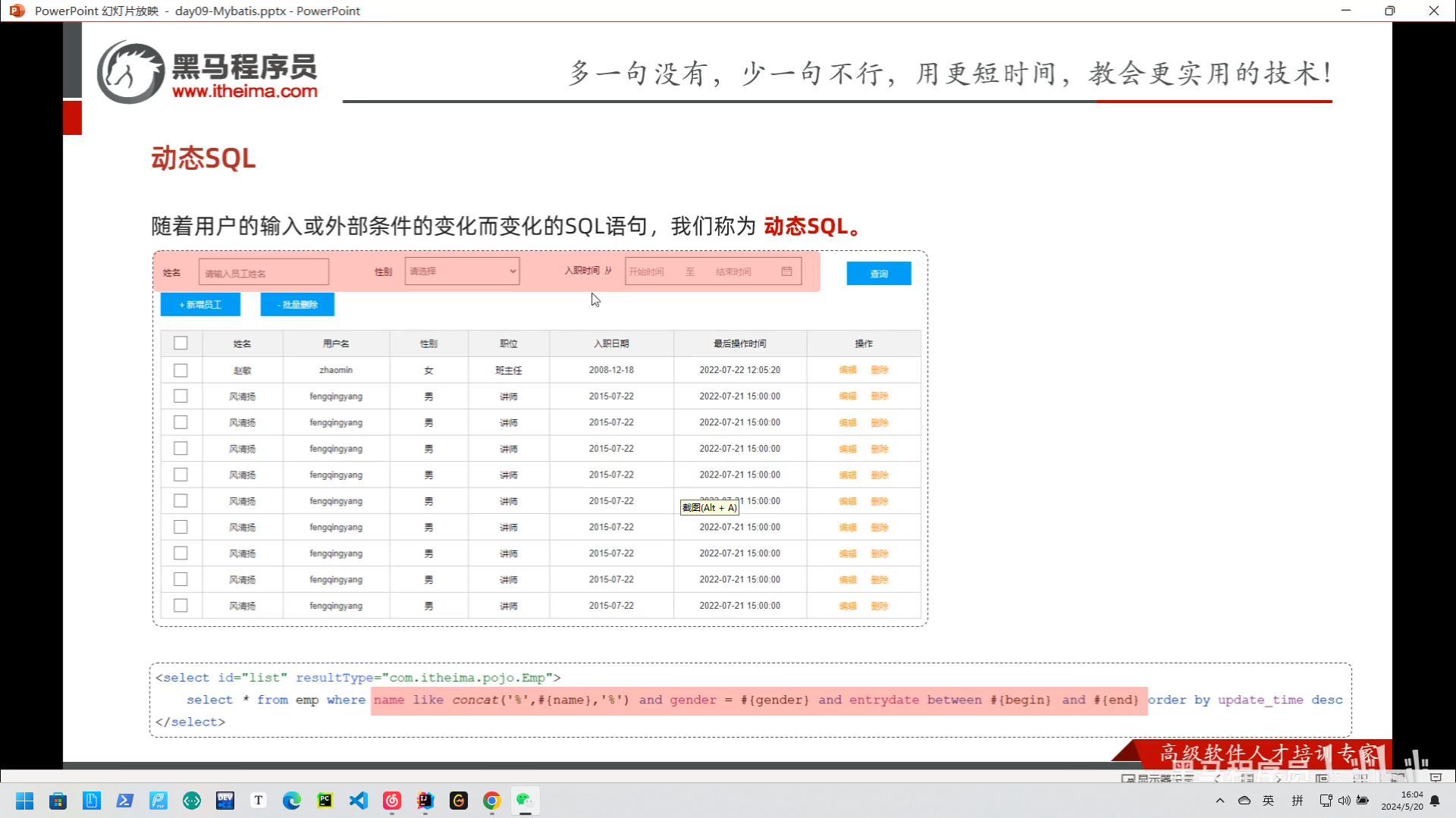Open Visual Studio Code from the taskbar
Viewport: 1456px width, 818px height.
[358, 801]
